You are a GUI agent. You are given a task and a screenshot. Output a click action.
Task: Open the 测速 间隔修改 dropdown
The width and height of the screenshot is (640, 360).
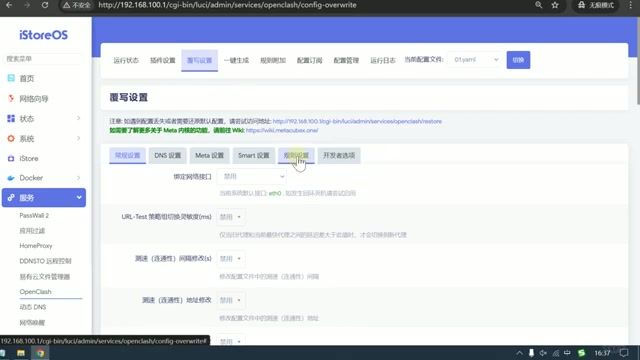pyautogui.click(x=231, y=258)
